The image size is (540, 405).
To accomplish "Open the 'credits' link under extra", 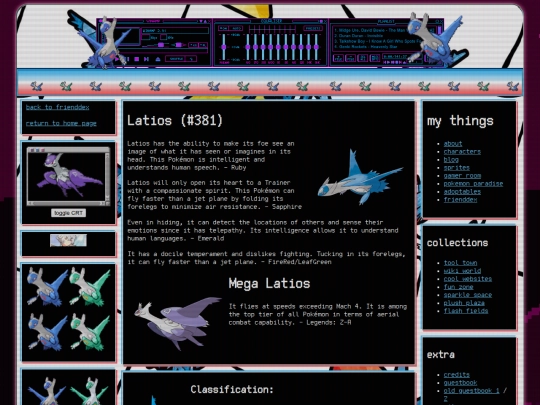I will [x=456, y=375].
